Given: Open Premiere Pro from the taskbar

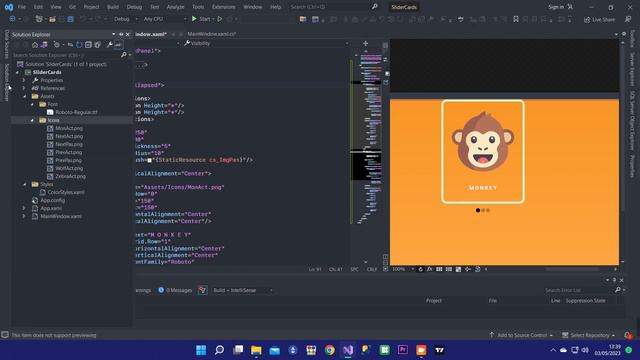Looking at the screenshot, I should coord(403,350).
